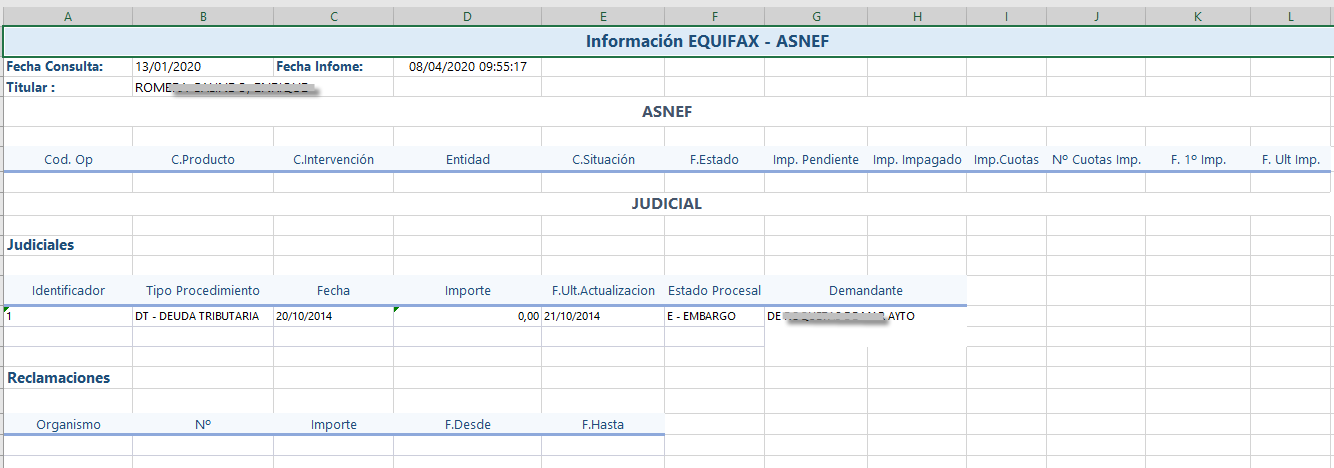
Task: Select column G header
Action: [816, 16]
